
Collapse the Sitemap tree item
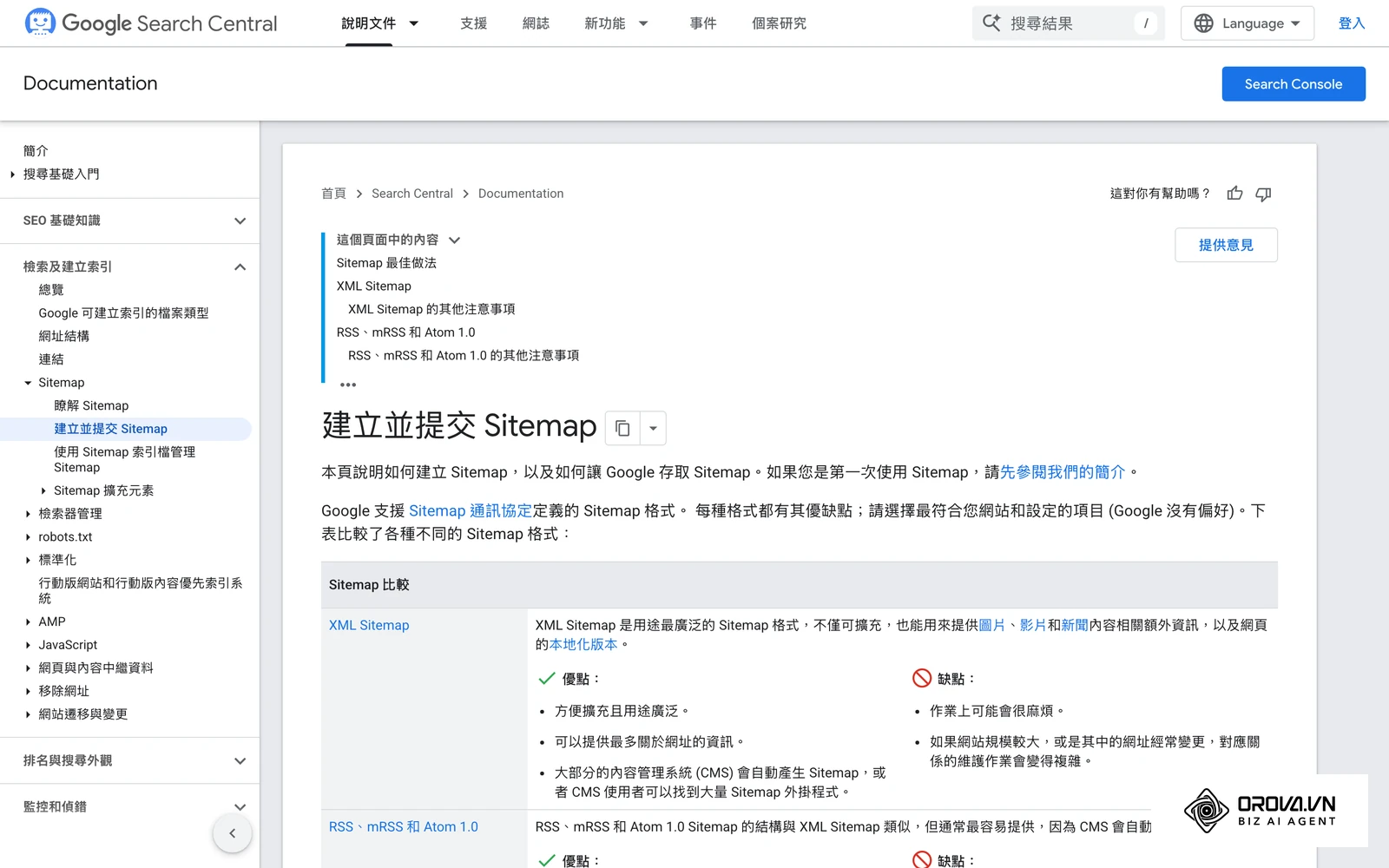point(28,383)
